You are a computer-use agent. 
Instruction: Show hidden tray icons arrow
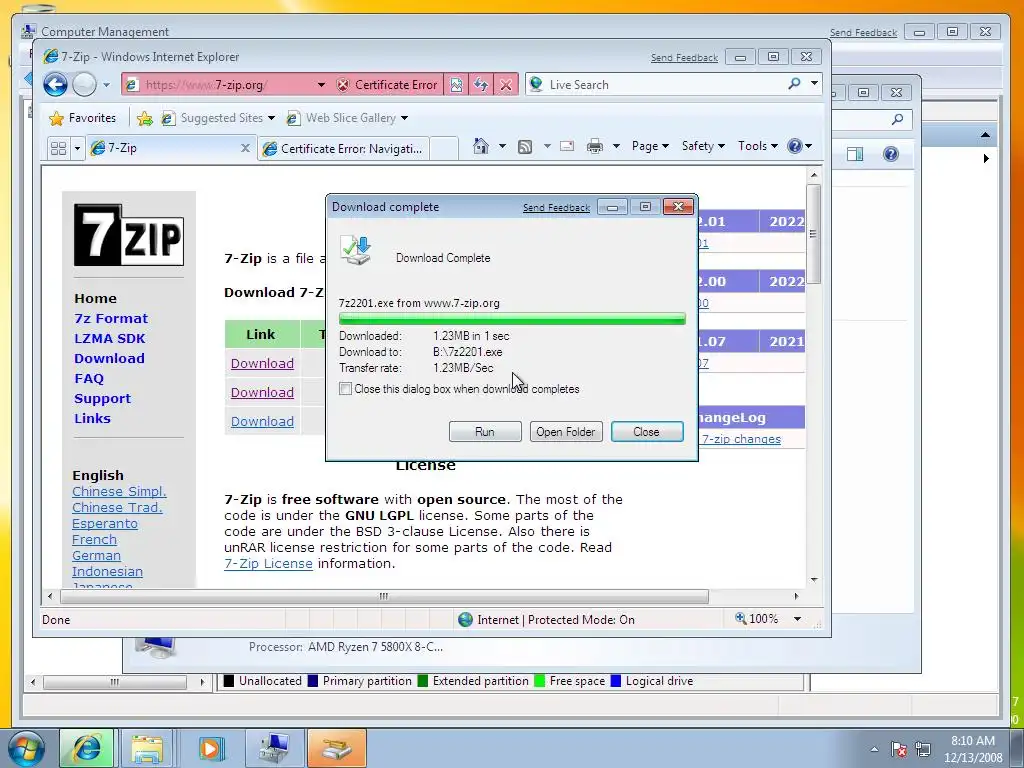point(874,749)
